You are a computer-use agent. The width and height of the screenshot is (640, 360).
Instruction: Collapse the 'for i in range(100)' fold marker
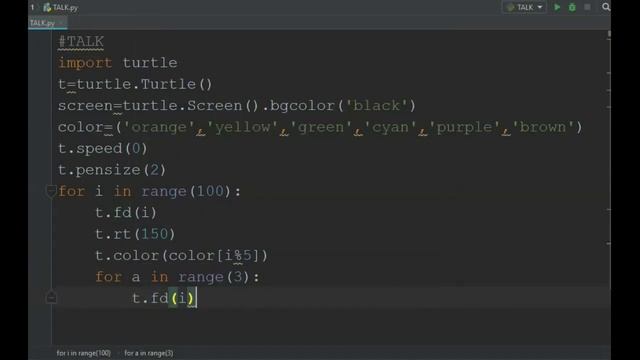tap(51, 191)
